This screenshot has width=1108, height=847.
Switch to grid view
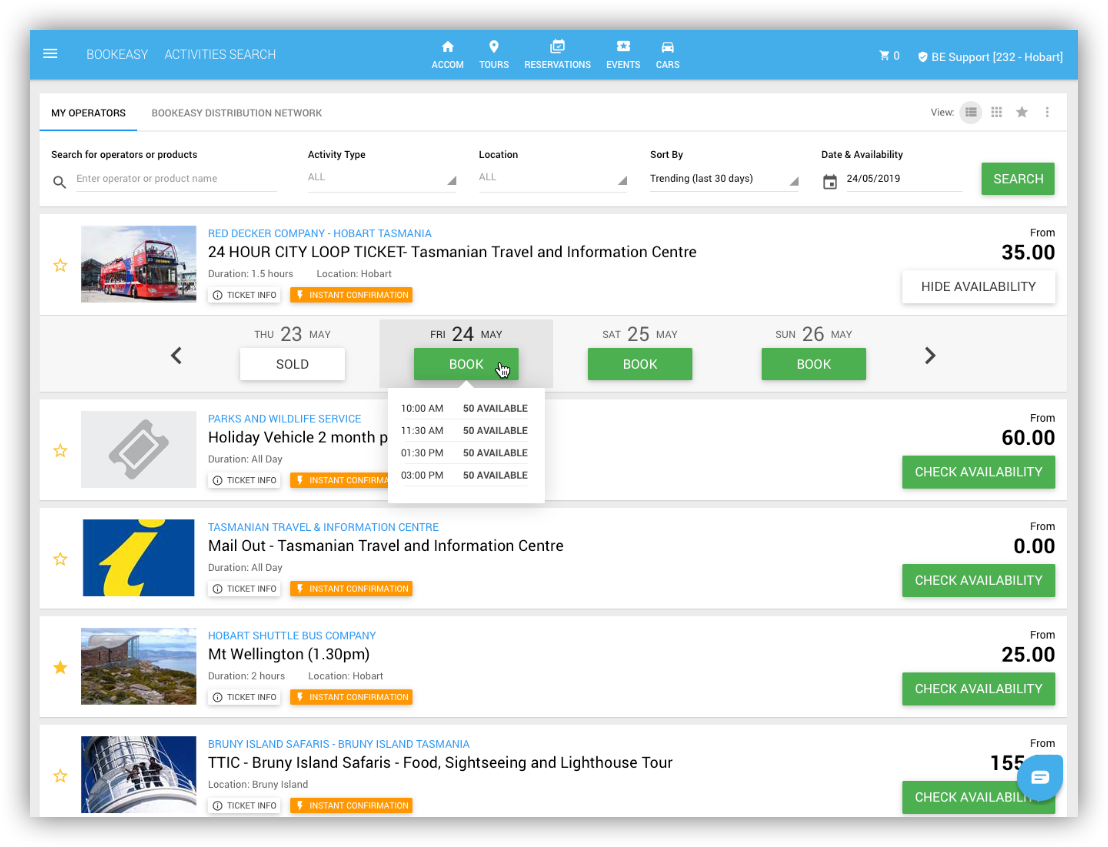(996, 112)
